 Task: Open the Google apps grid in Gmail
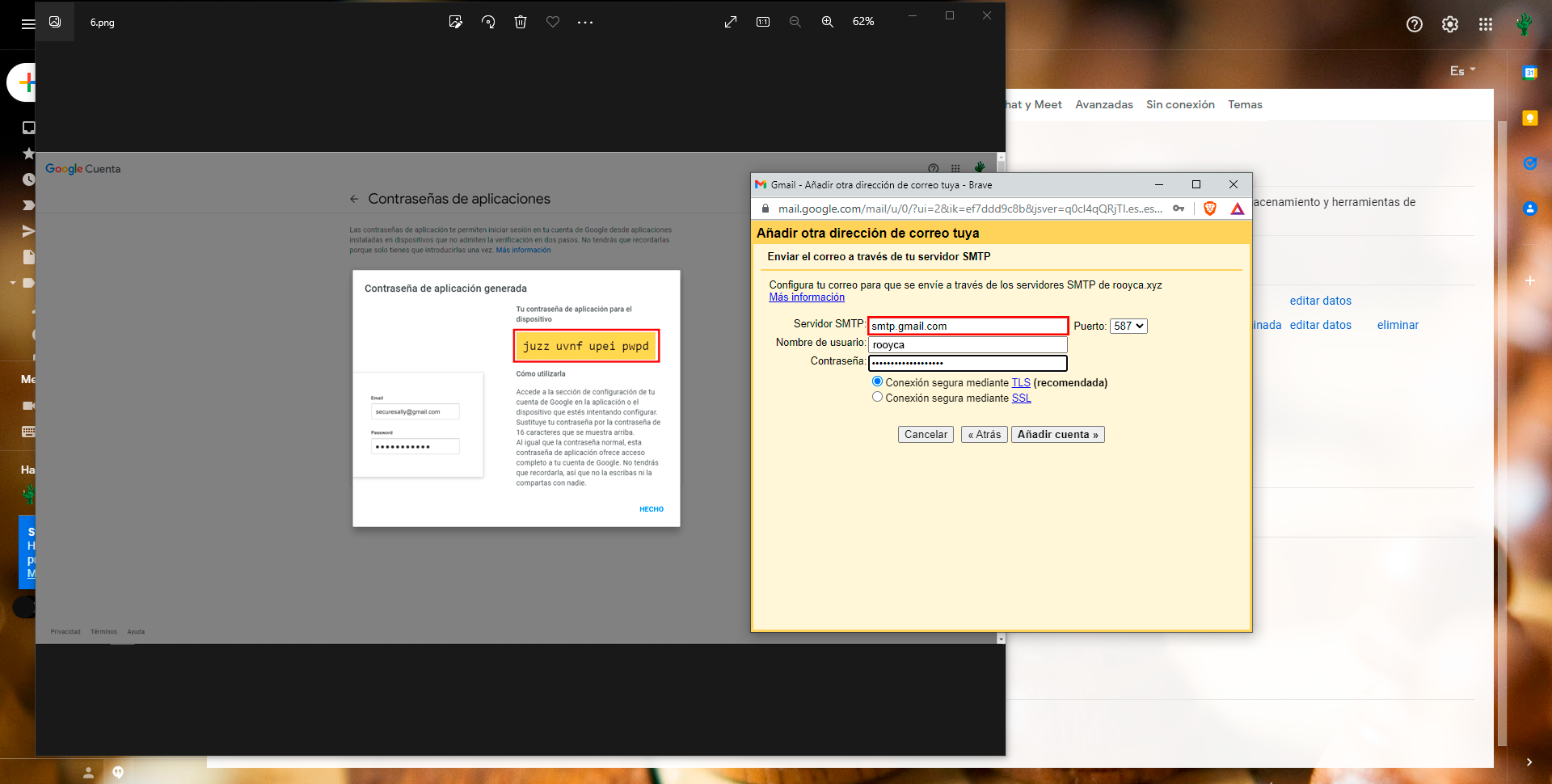tap(1486, 24)
